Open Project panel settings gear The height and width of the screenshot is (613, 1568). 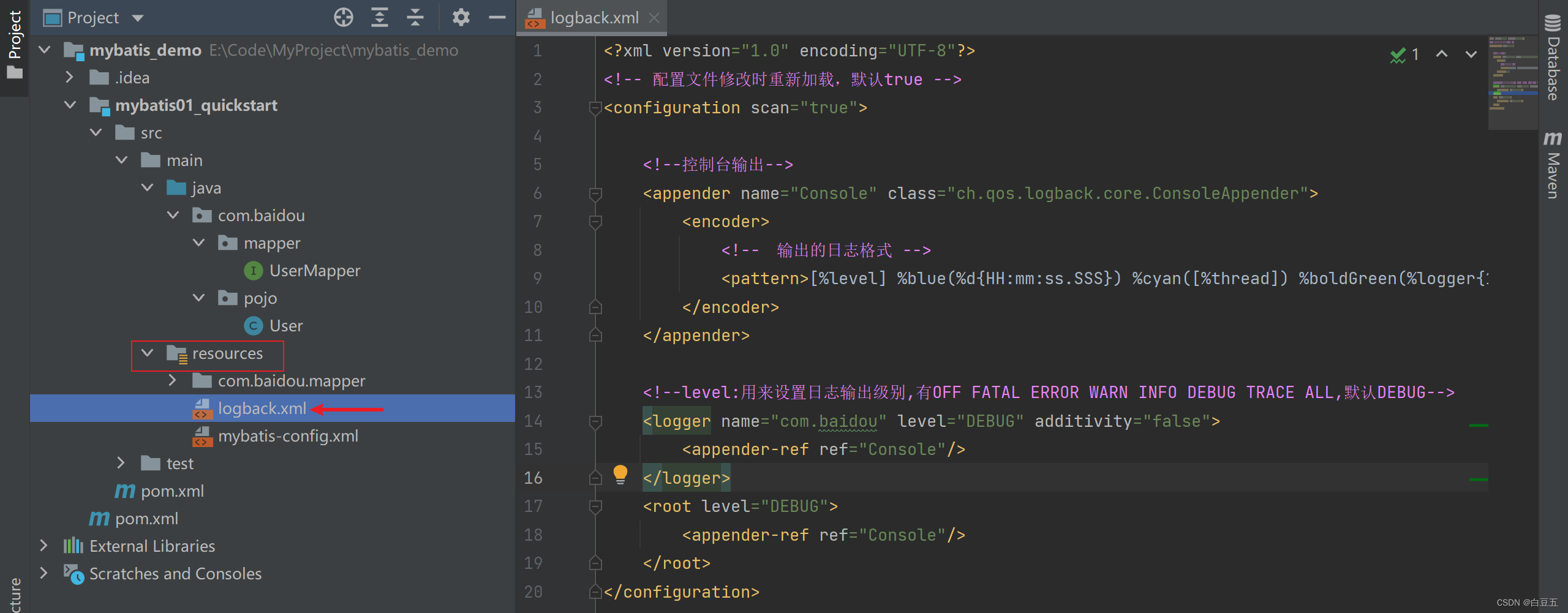click(461, 17)
